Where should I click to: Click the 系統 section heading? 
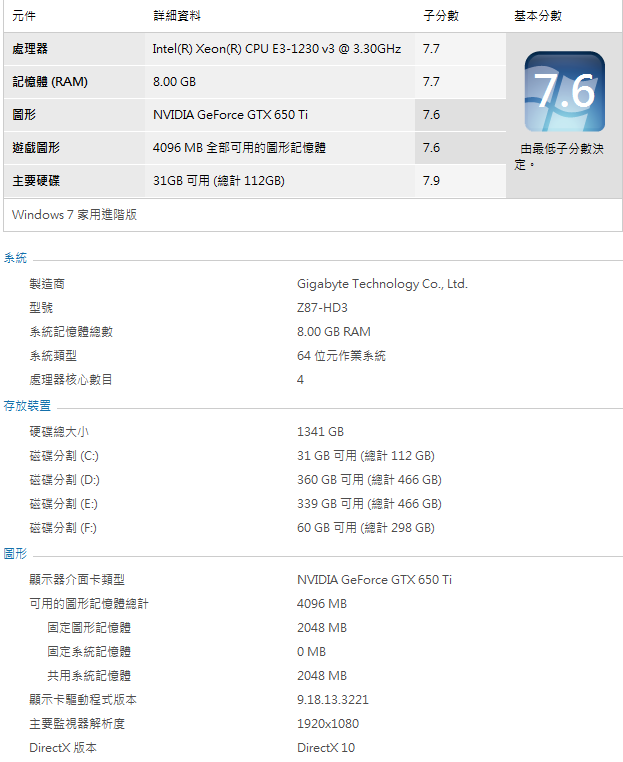[15, 258]
